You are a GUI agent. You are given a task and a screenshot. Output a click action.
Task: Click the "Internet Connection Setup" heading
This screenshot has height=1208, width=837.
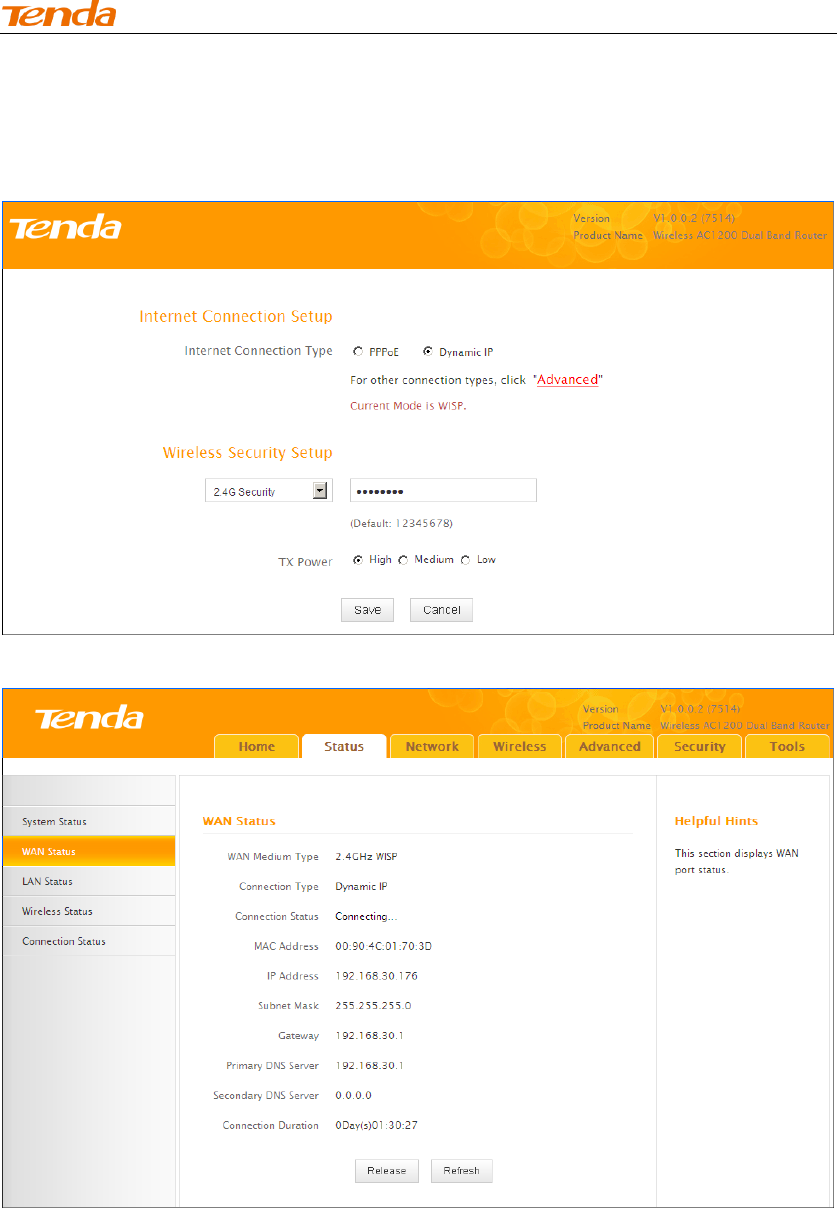[235, 316]
